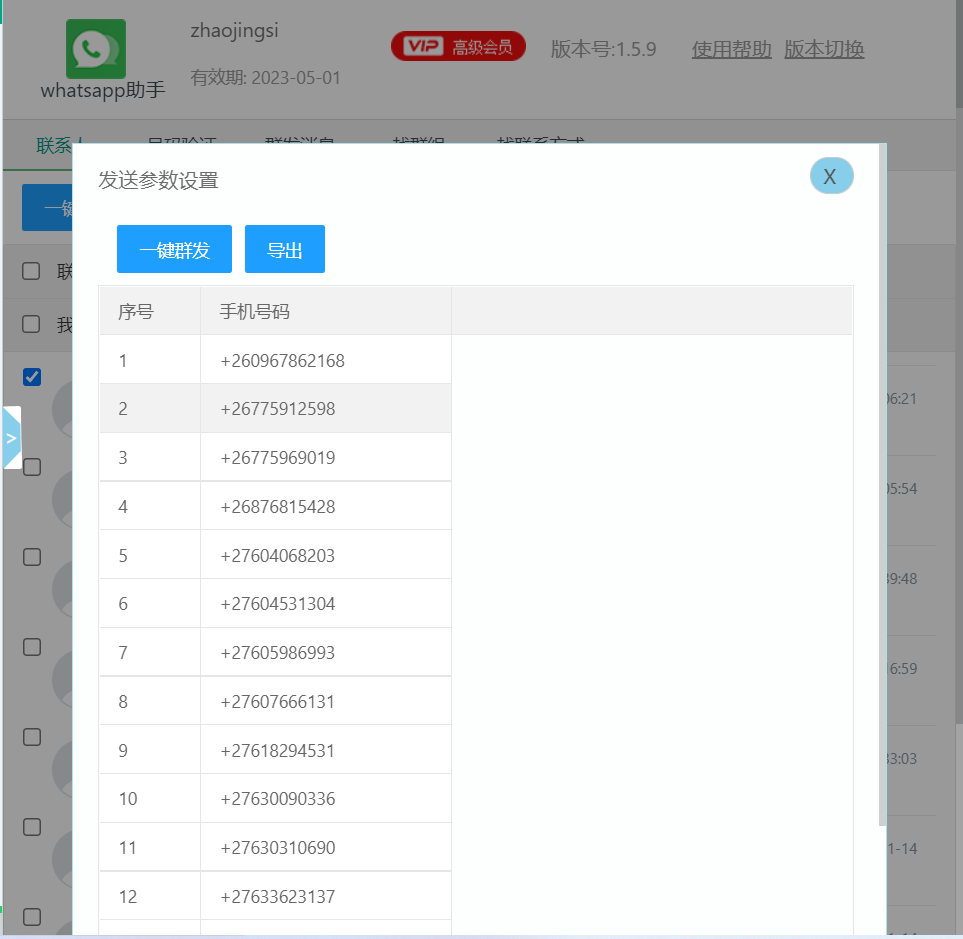Open the 版本切换 version switch link
963x939 pixels.
pos(823,49)
